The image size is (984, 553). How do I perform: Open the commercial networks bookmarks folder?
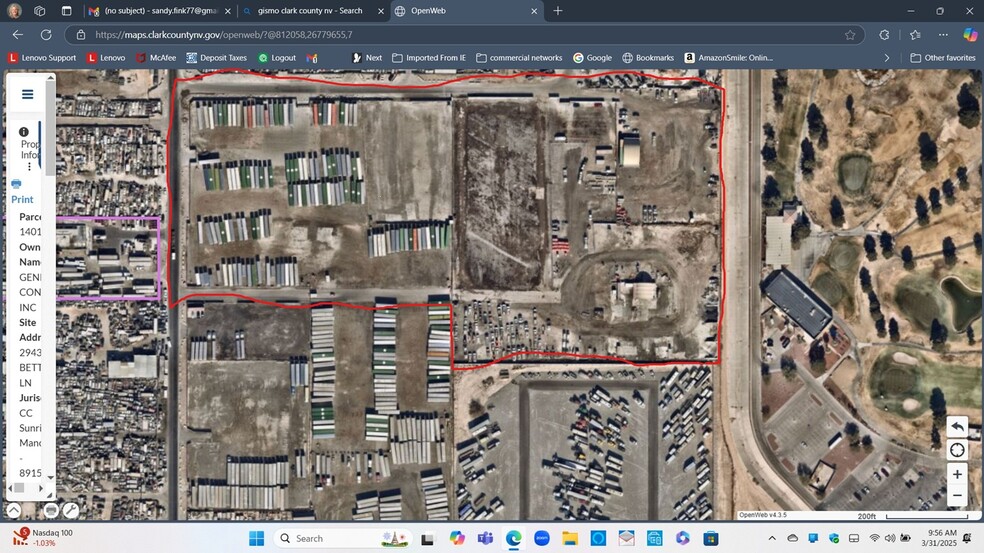coord(518,58)
